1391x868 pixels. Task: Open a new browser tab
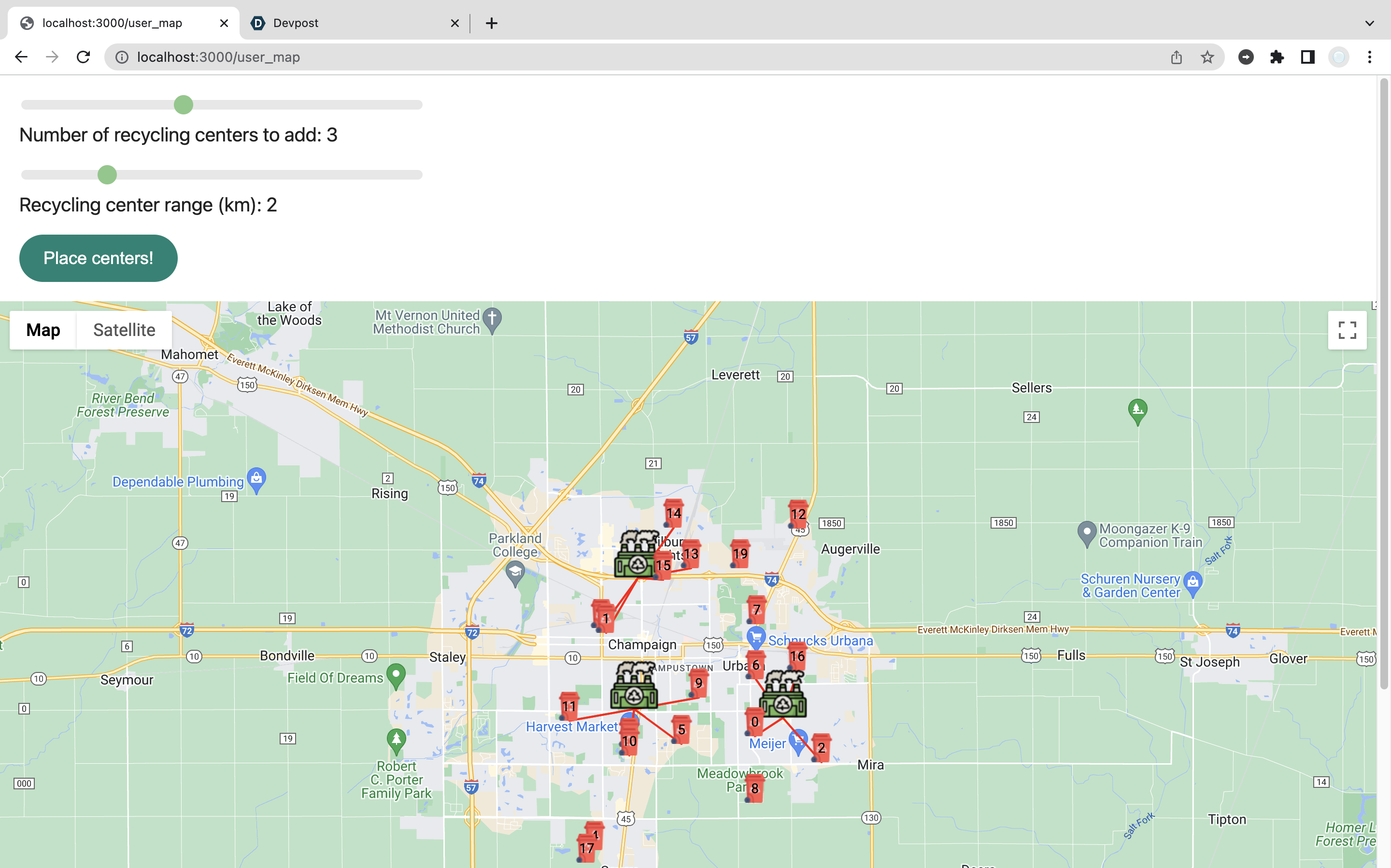click(491, 23)
